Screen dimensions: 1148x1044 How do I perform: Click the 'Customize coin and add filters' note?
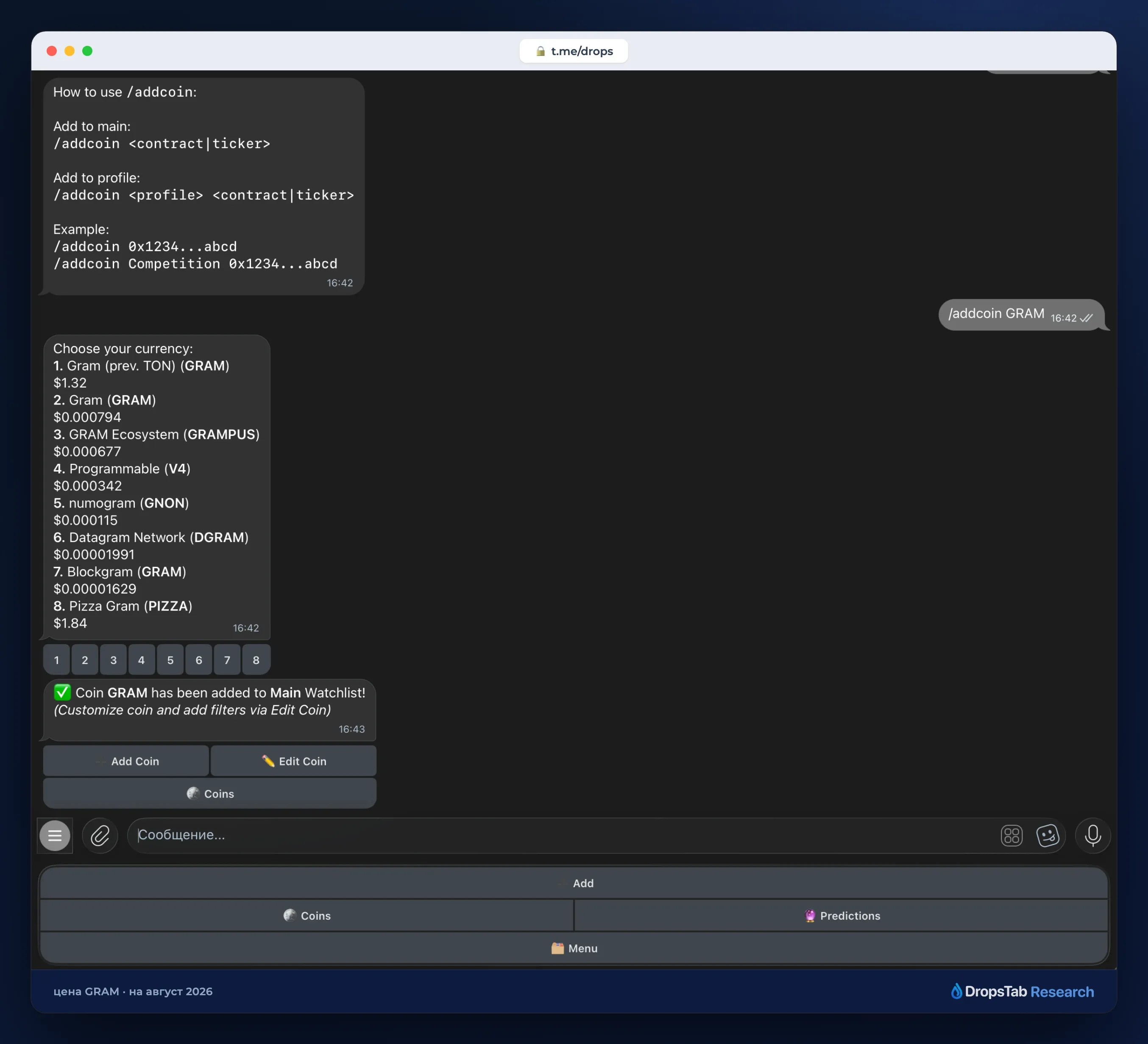[x=192, y=710]
